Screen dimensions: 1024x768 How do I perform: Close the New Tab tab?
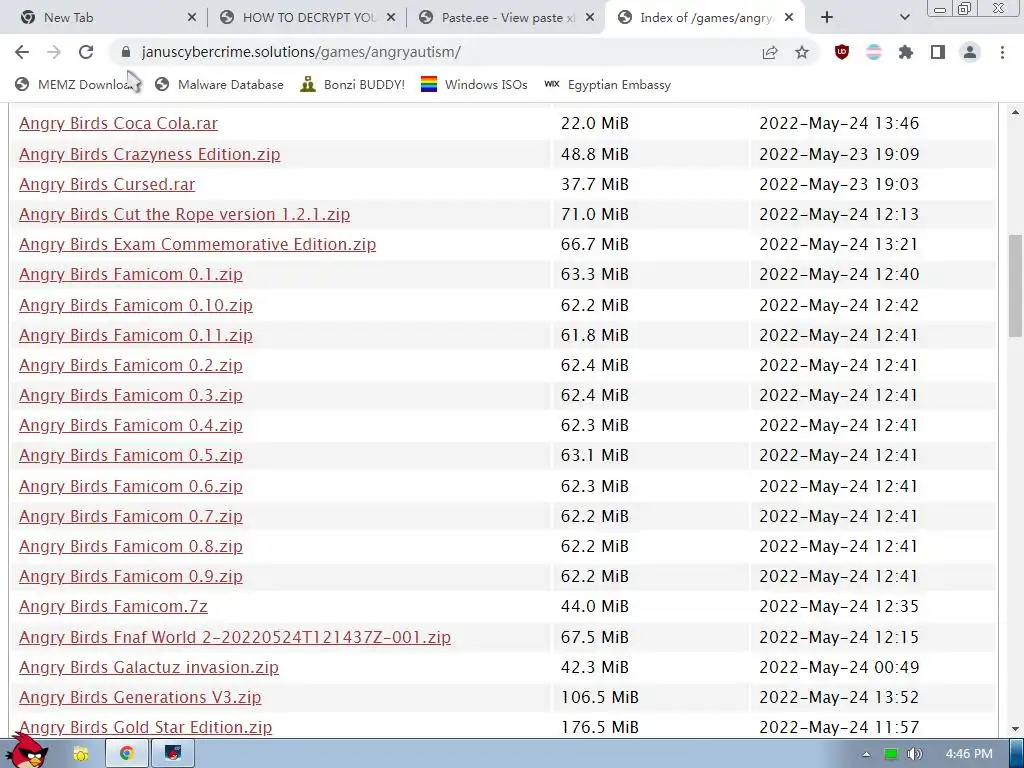tap(192, 18)
